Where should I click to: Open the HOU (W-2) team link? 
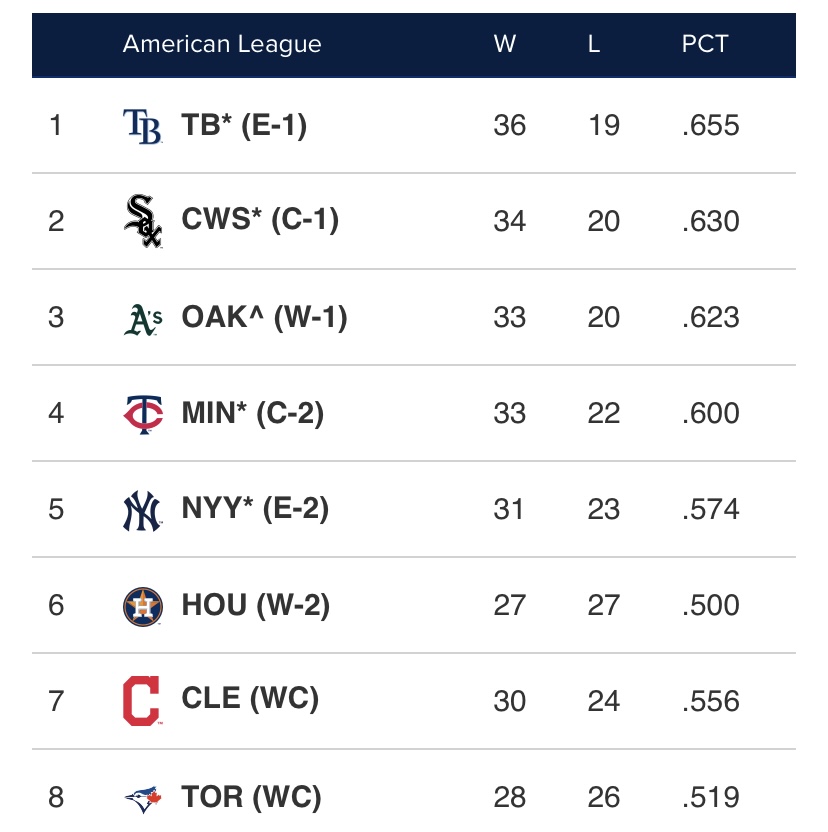click(x=256, y=606)
